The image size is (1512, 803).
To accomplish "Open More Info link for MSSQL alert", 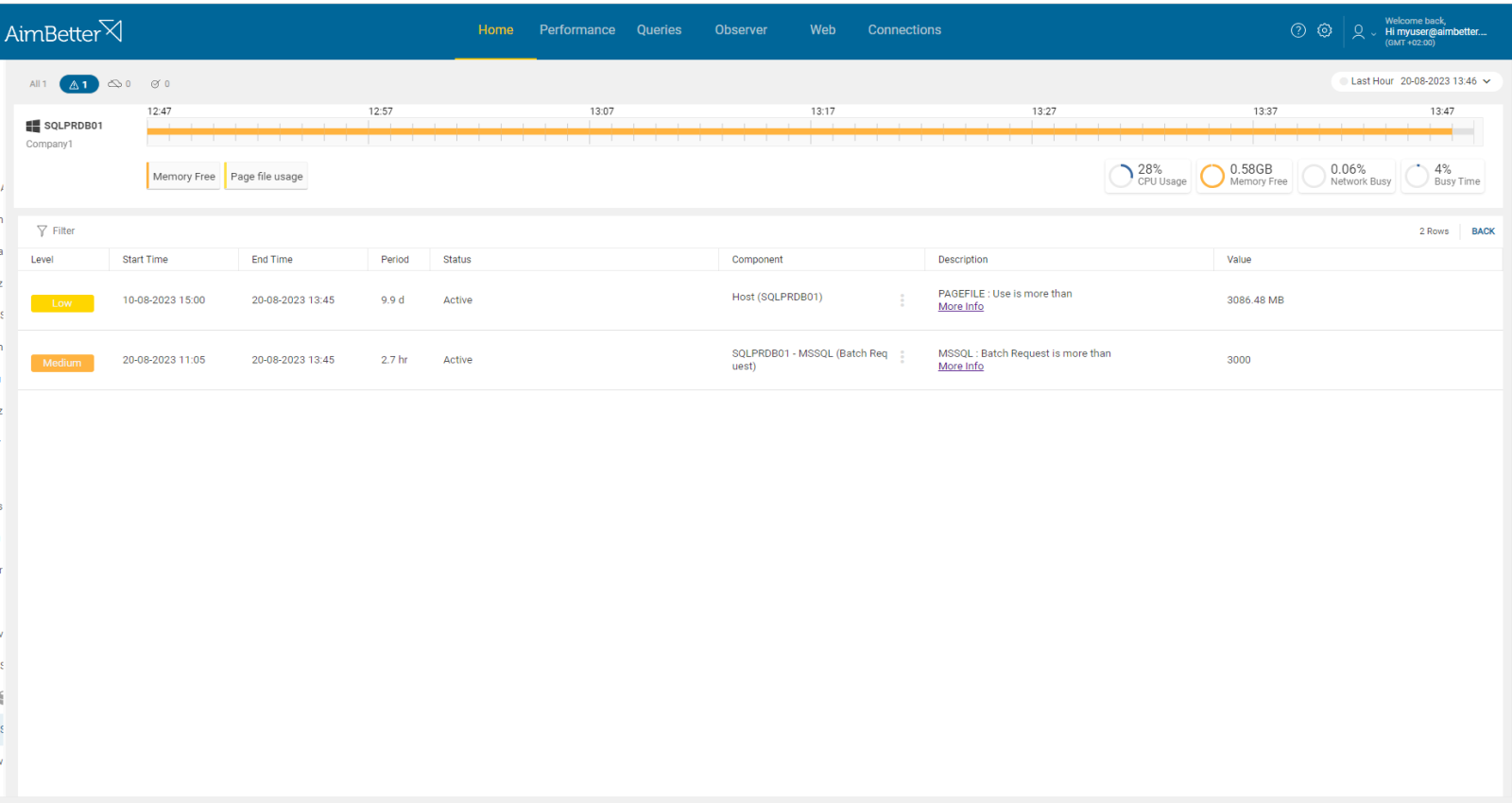I will (x=961, y=367).
